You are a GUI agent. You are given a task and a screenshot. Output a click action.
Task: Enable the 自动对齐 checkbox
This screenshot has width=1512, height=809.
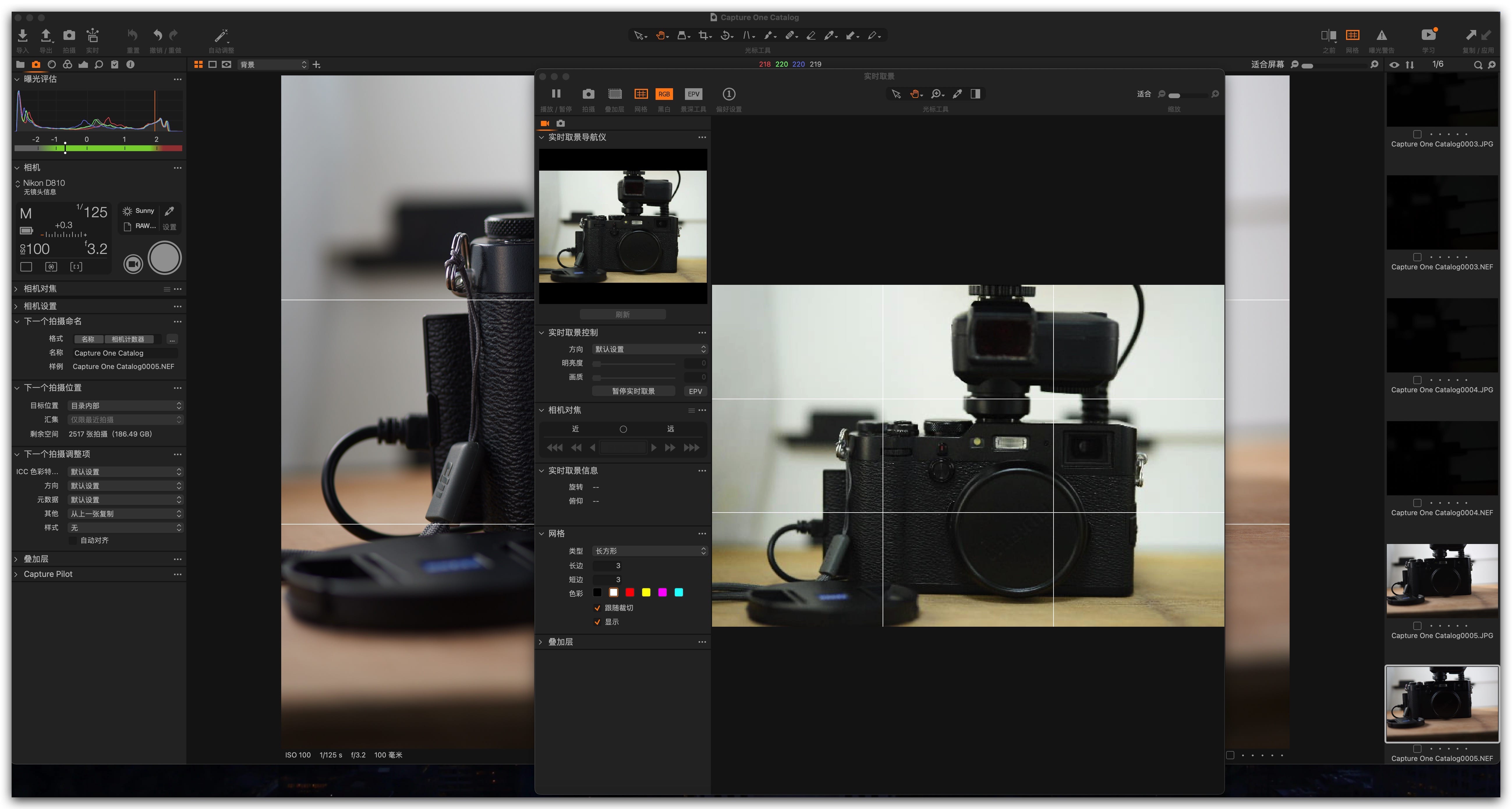pos(73,540)
